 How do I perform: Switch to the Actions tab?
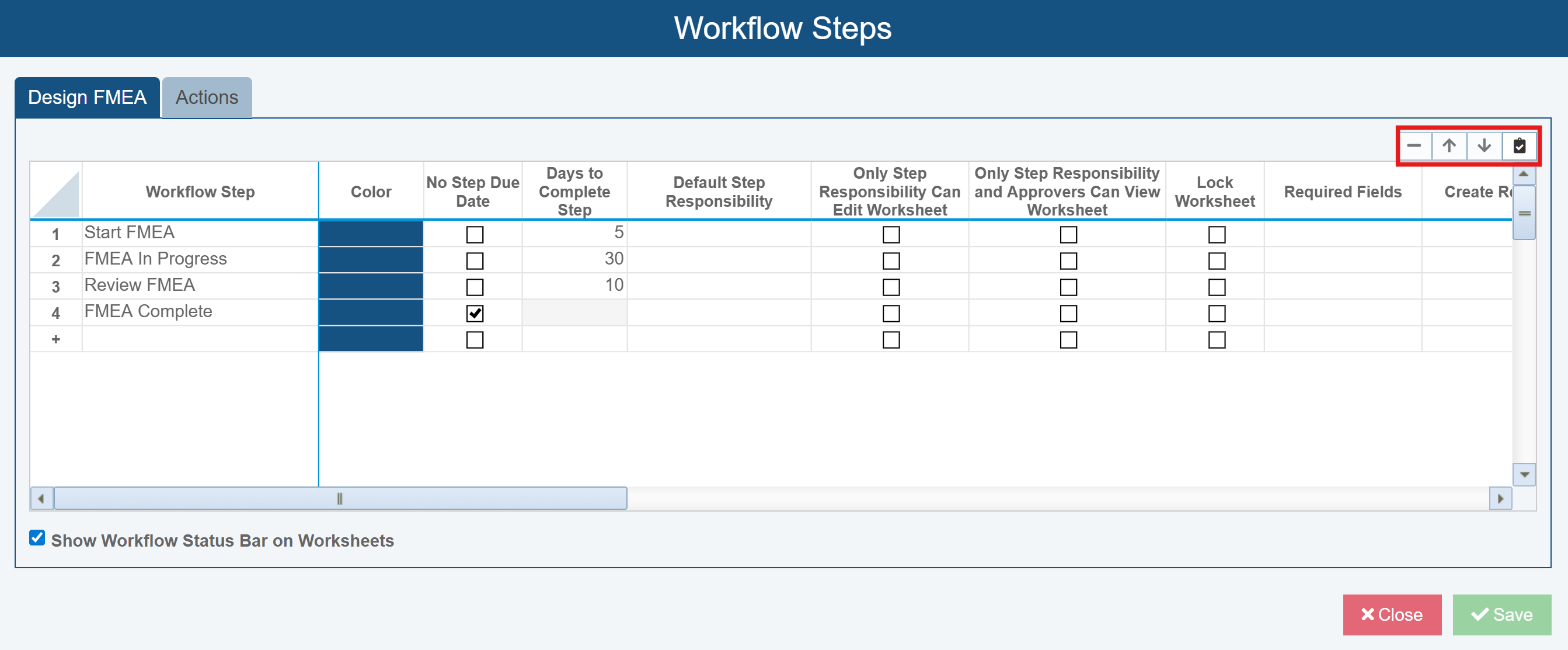click(207, 98)
